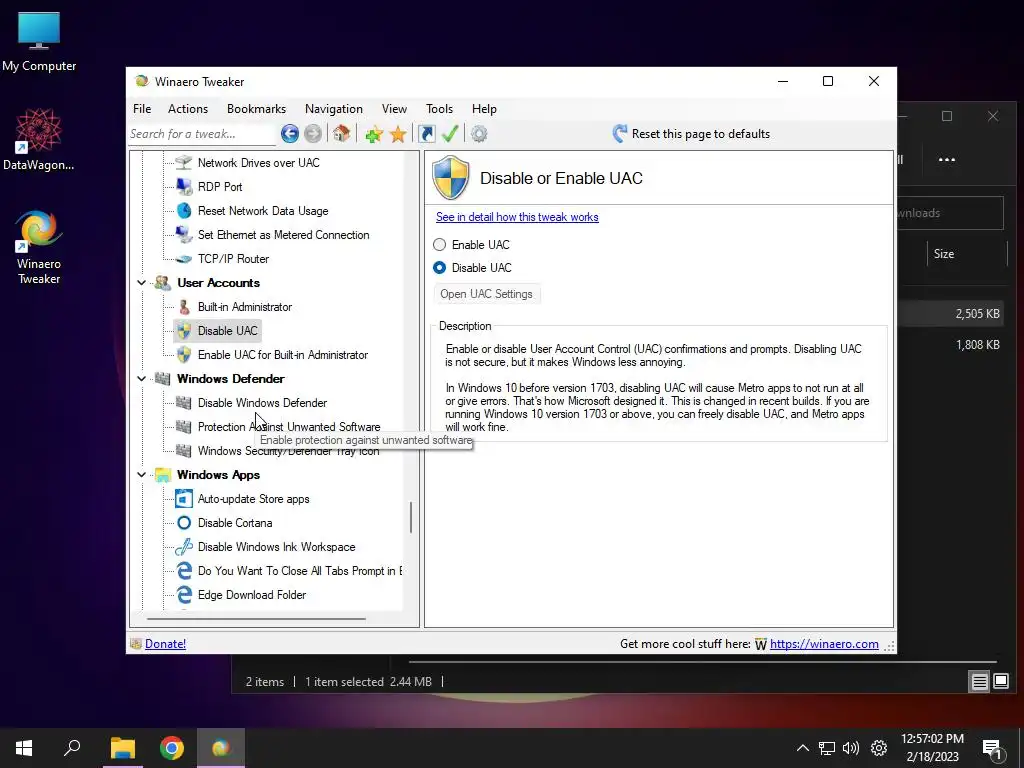Open My Computer desktop icon
This screenshot has height=768, width=1024.
(x=39, y=40)
